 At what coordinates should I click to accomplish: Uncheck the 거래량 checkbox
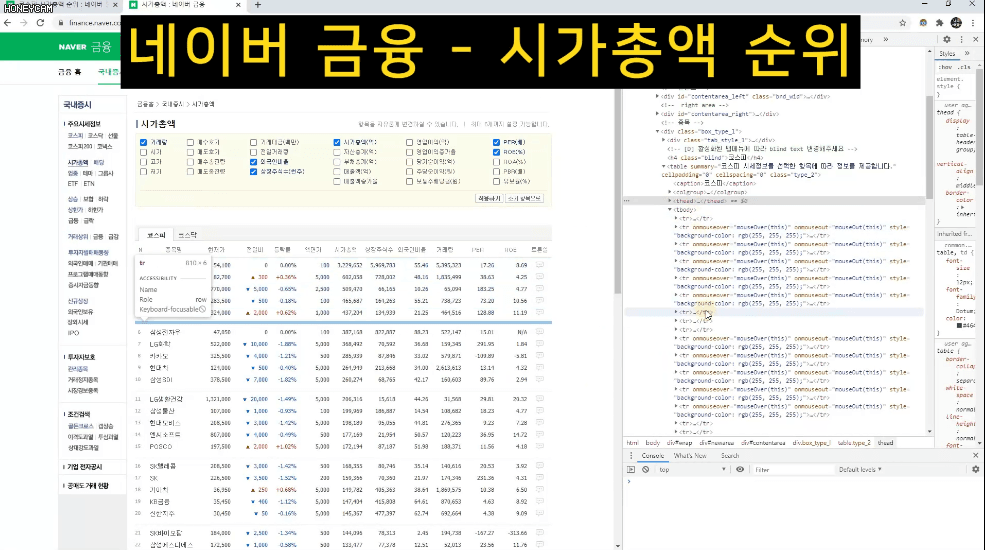[x=143, y=143]
